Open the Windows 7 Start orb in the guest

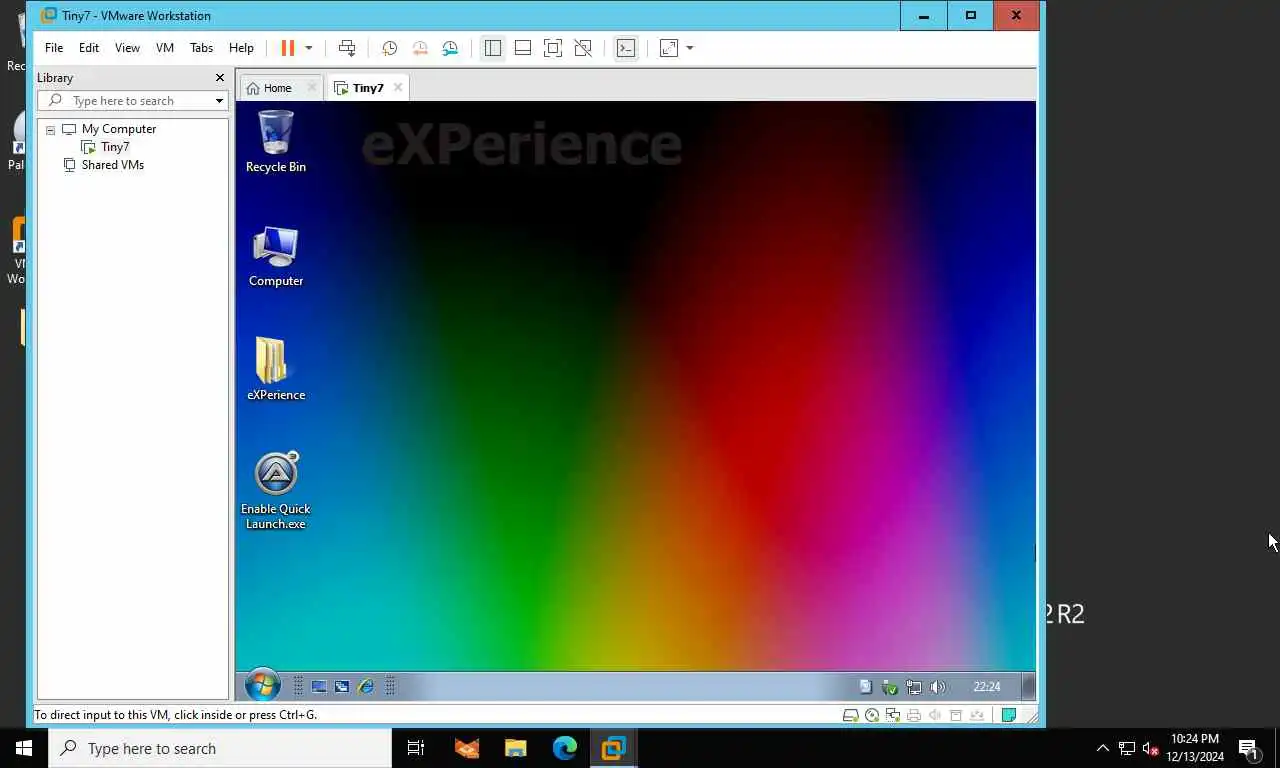263,686
